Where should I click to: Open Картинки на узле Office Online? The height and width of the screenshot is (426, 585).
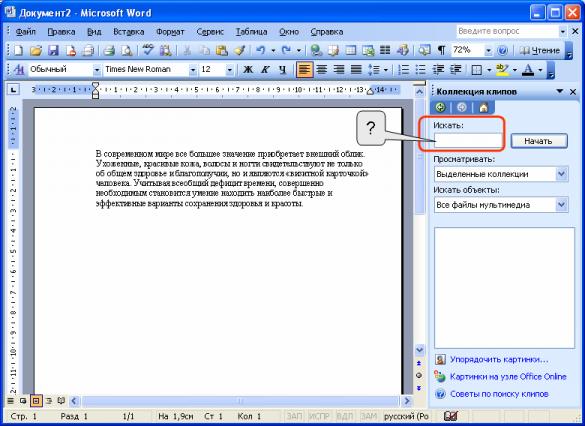[x=508, y=377]
